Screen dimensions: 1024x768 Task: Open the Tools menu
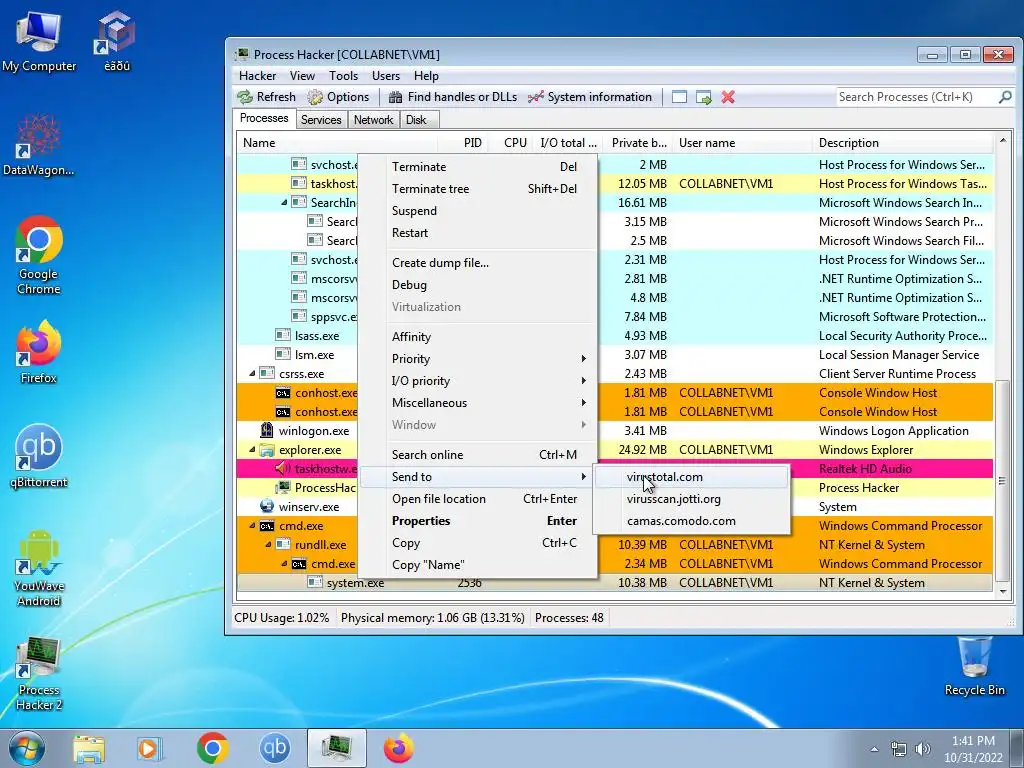point(343,76)
